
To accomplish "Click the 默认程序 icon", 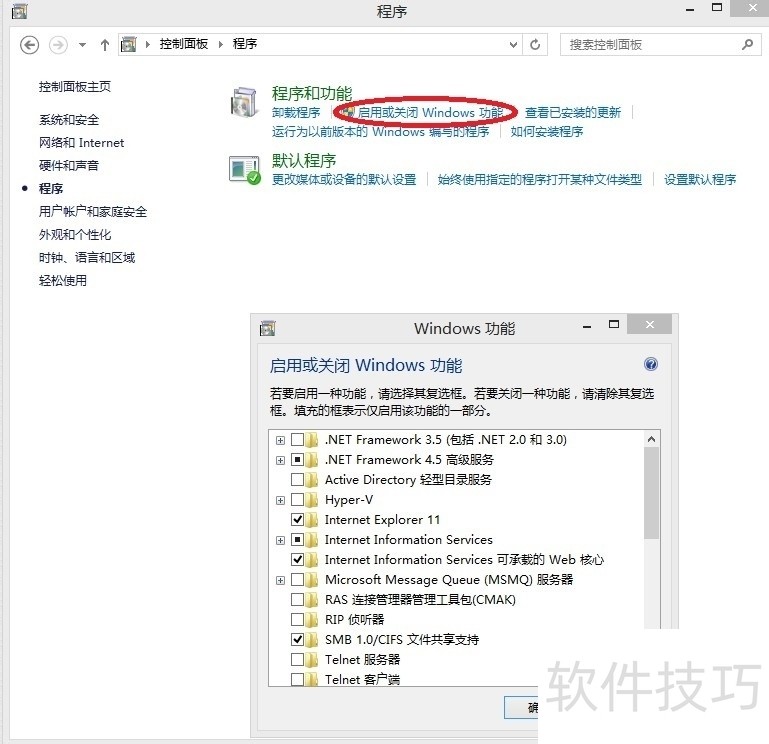I will [x=245, y=170].
